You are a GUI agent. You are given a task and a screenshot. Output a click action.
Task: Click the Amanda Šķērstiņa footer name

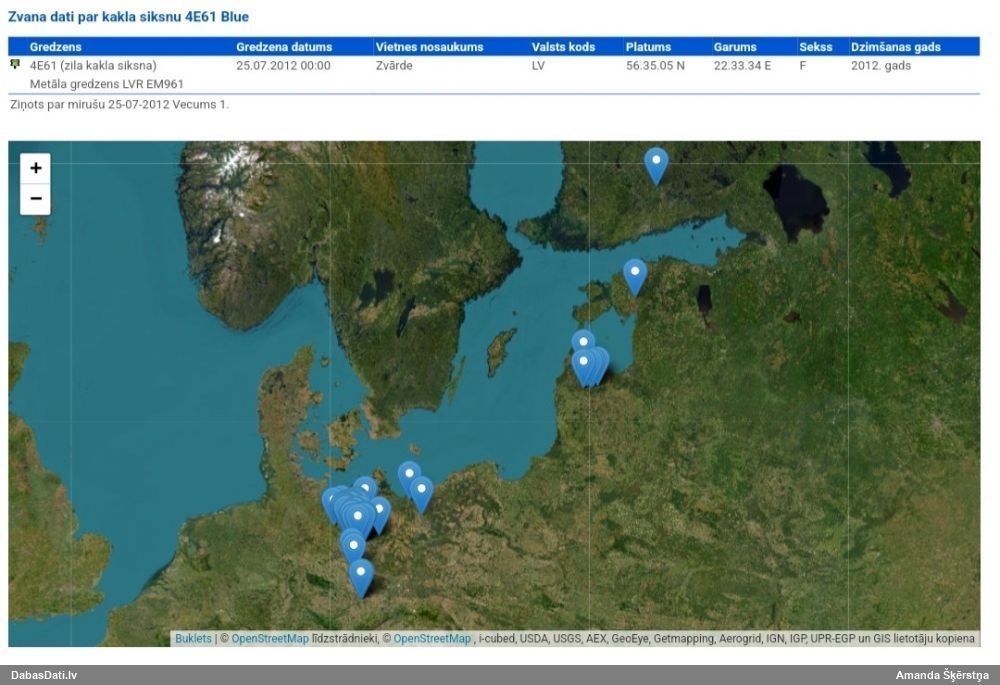pyautogui.click(x=941, y=675)
